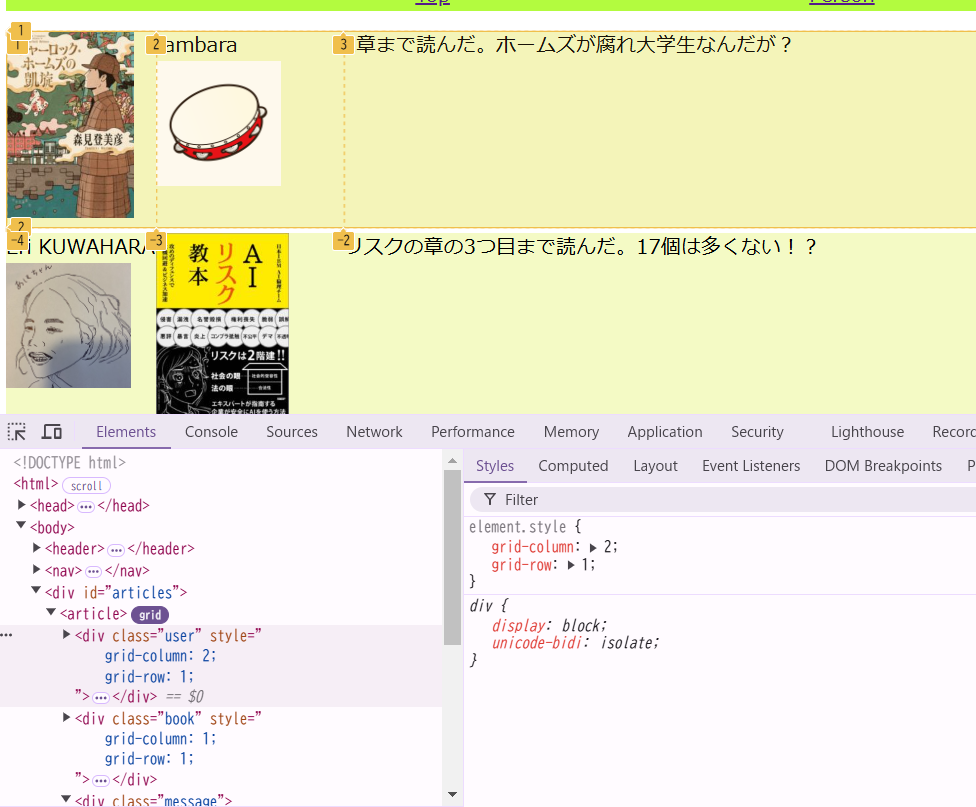Open the Network panel tab
Viewport: 976px width, 807px height.
[374, 432]
